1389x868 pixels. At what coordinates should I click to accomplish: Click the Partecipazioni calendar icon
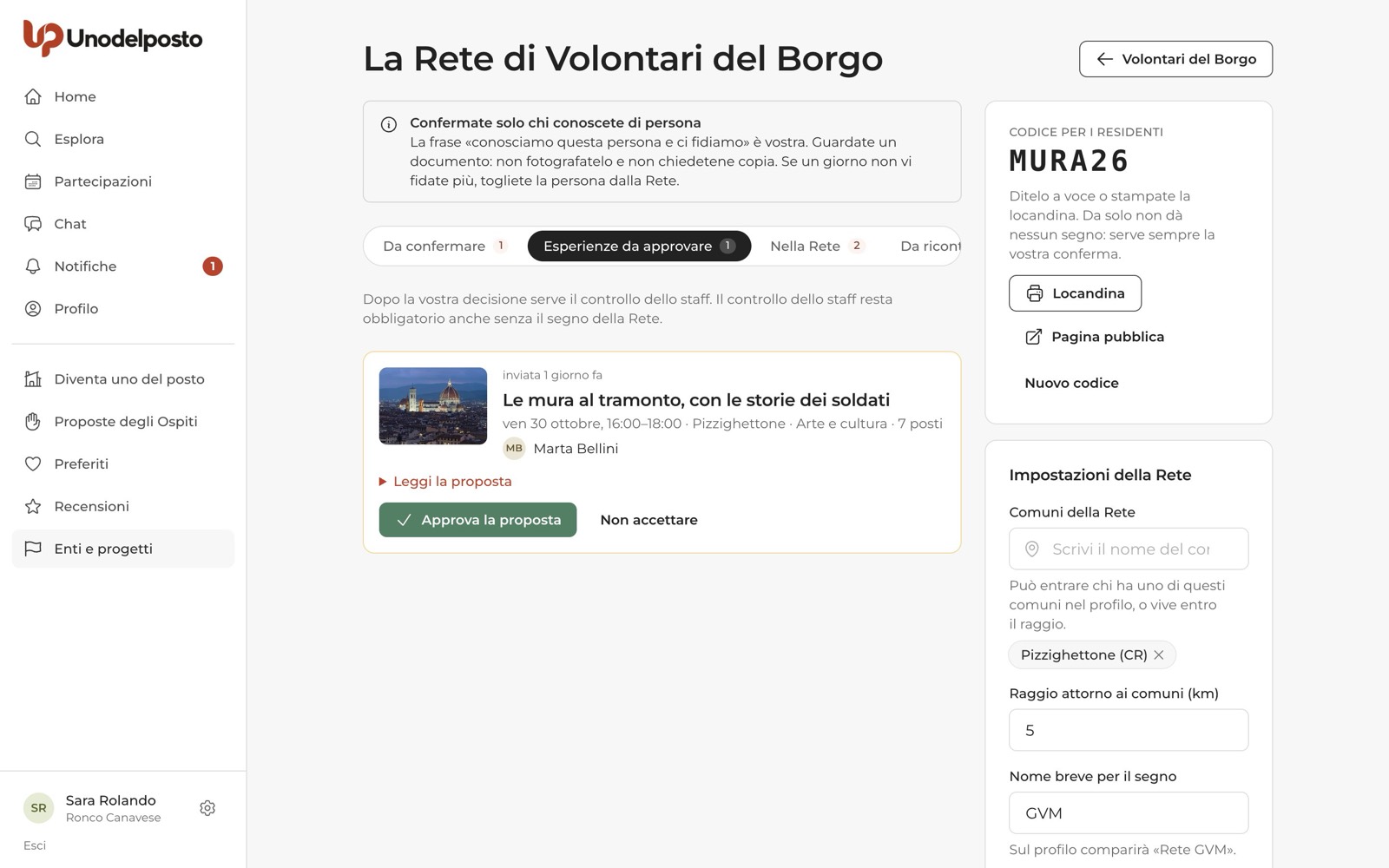(33, 181)
